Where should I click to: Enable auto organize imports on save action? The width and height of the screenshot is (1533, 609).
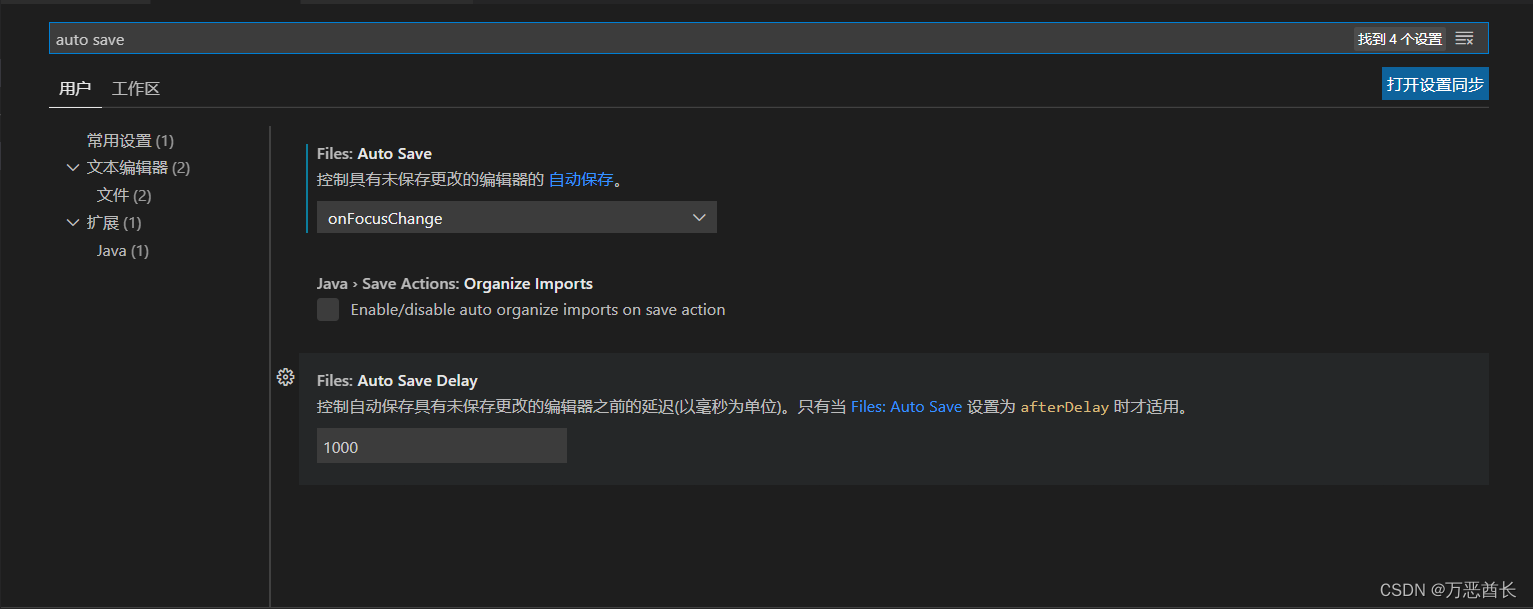pos(328,310)
